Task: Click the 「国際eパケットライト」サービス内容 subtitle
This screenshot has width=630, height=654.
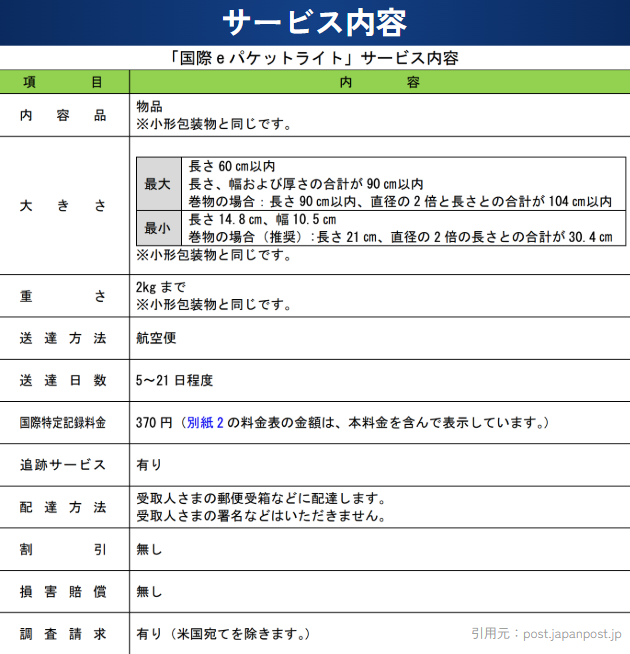Action: tap(315, 58)
